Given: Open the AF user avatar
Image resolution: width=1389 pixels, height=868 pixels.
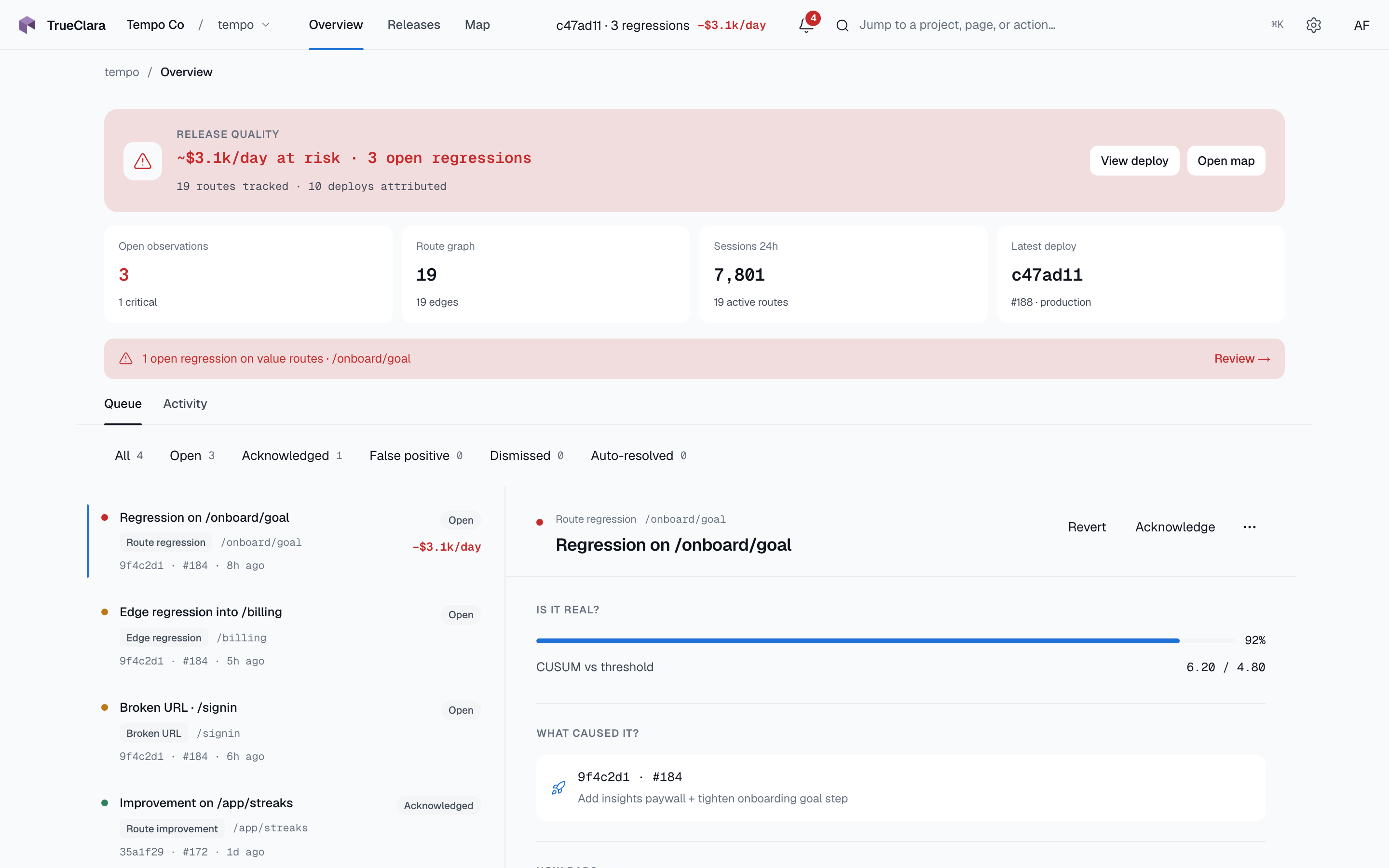Looking at the screenshot, I should coord(1362,25).
